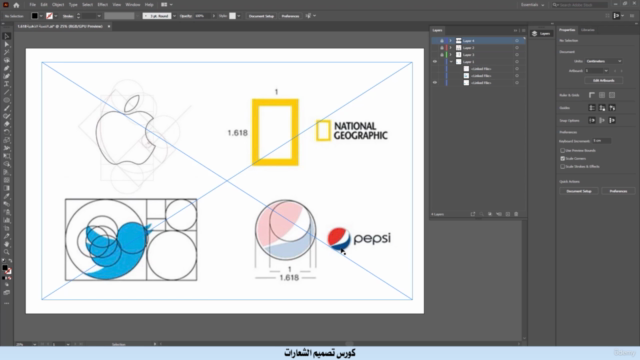Select the Hand tool
The width and height of the screenshot is (640, 360).
click(x=7, y=244)
